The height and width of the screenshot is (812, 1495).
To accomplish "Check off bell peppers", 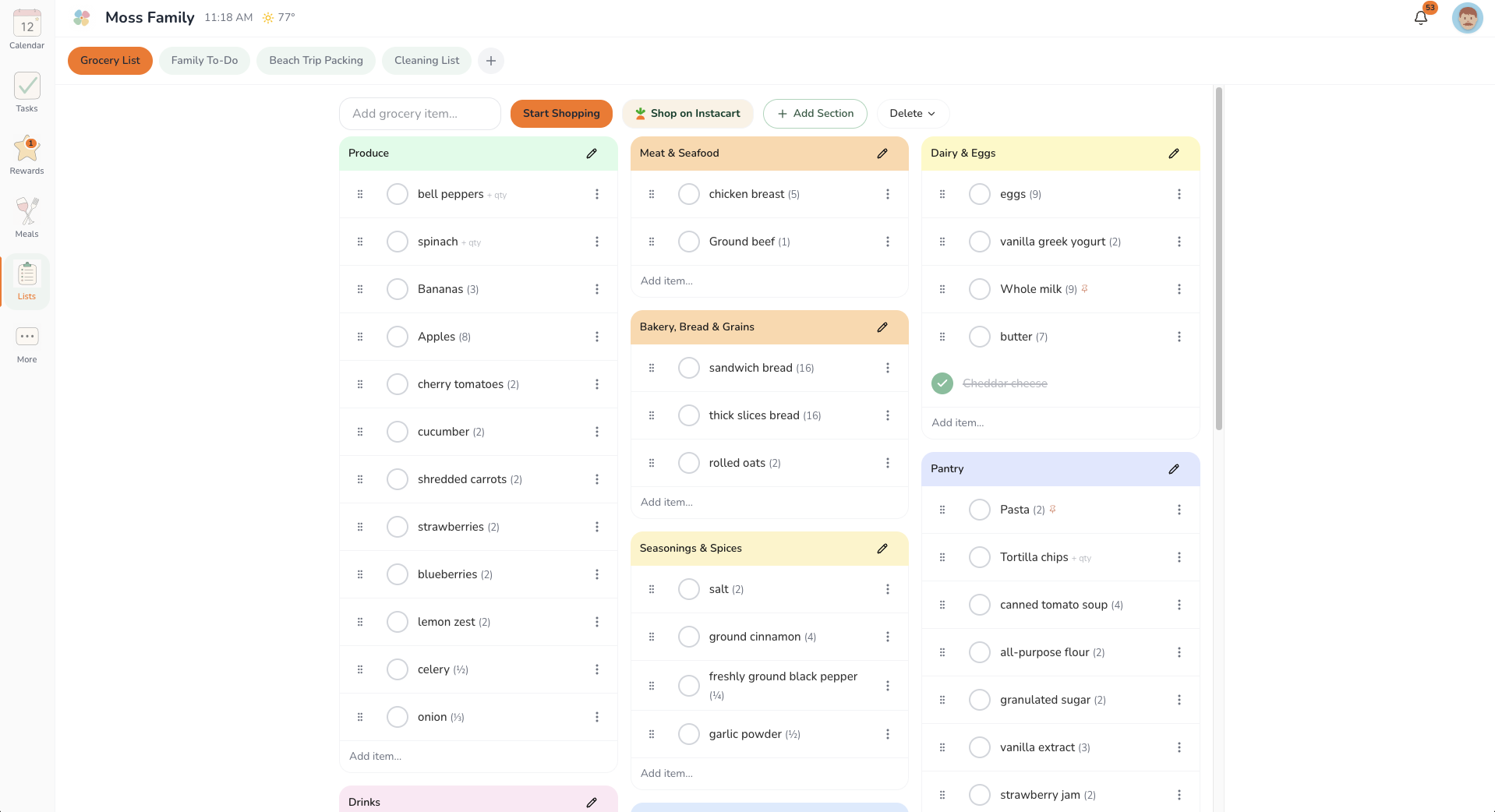I will point(398,194).
